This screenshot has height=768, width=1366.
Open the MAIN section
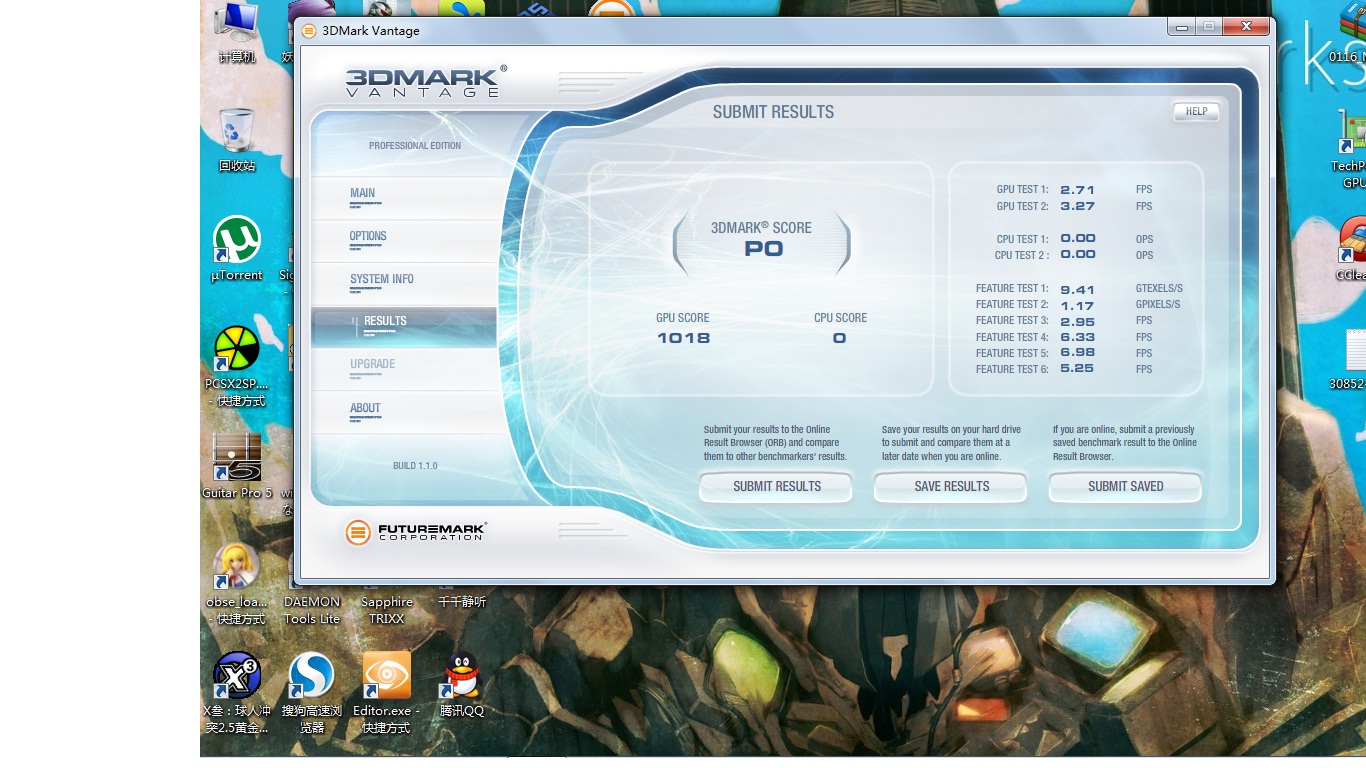(x=404, y=198)
